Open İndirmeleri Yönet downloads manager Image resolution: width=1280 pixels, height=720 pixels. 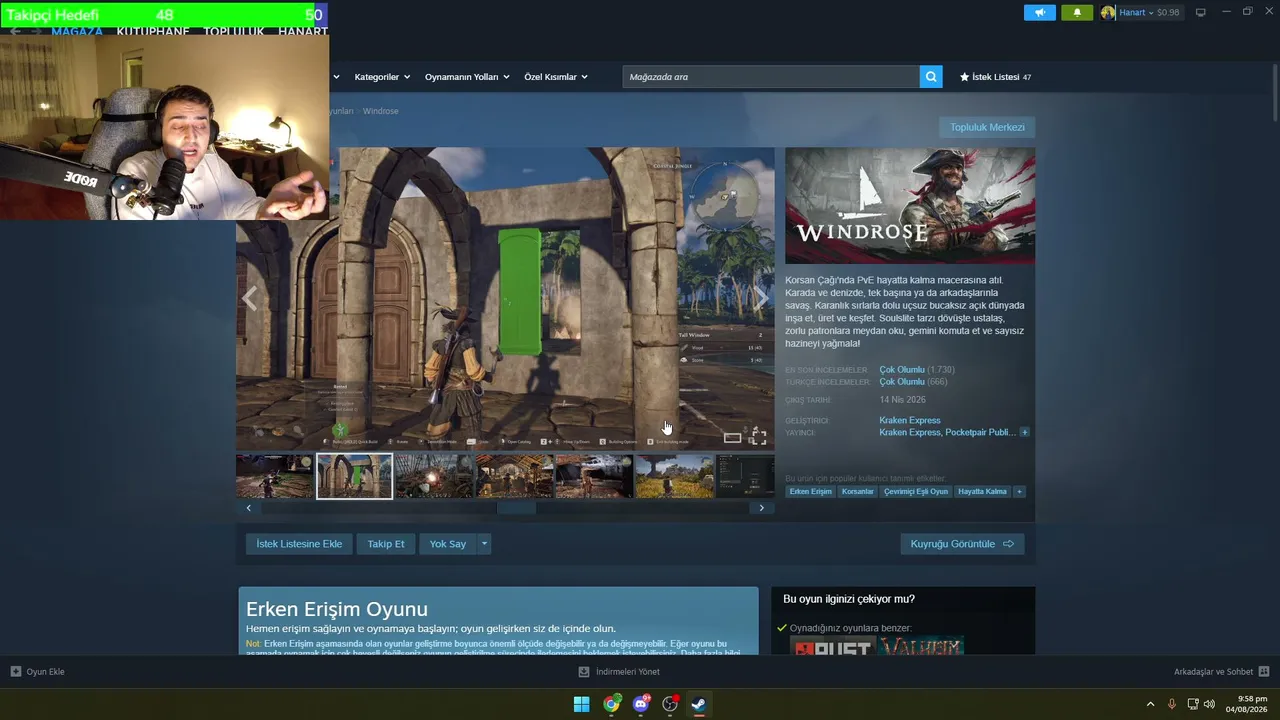[x=628, y=672]
